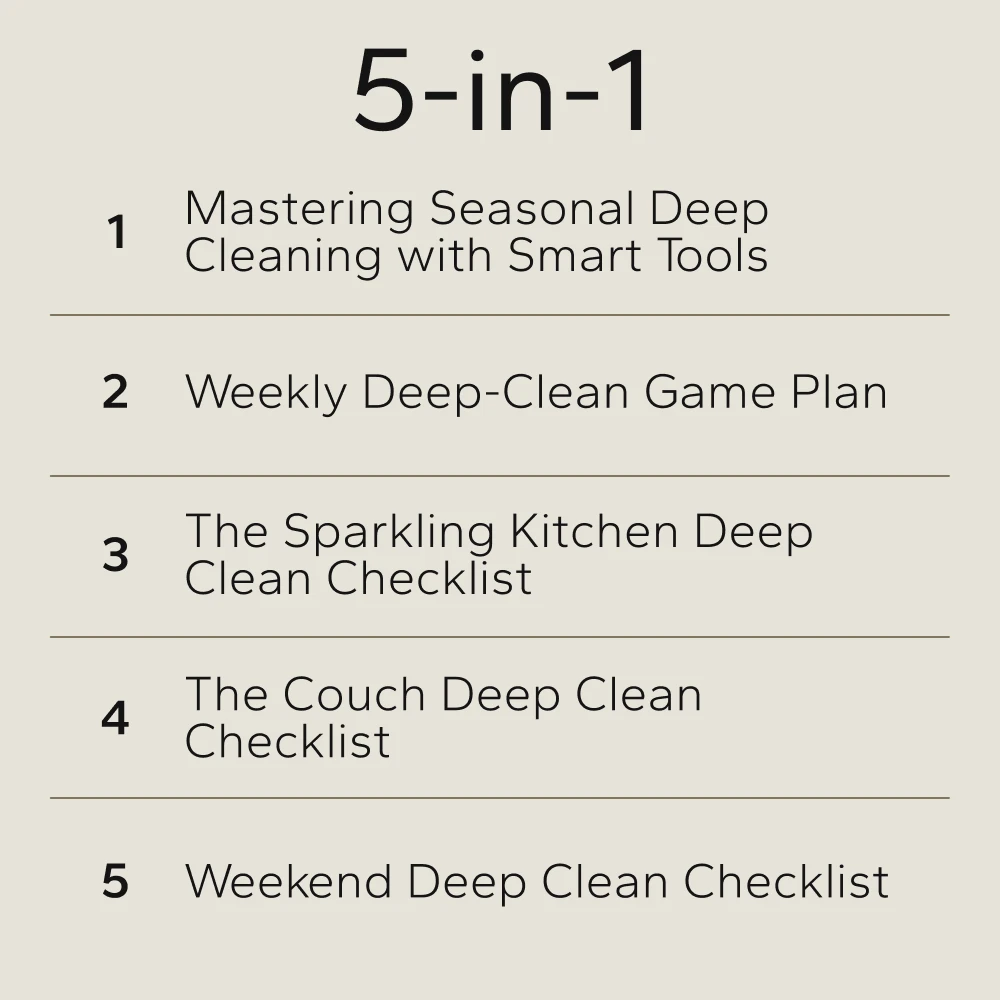The image size is (1000, 1000).
Task: Click the word "Couch" in item 4
Action: click(x=355, y=695)
